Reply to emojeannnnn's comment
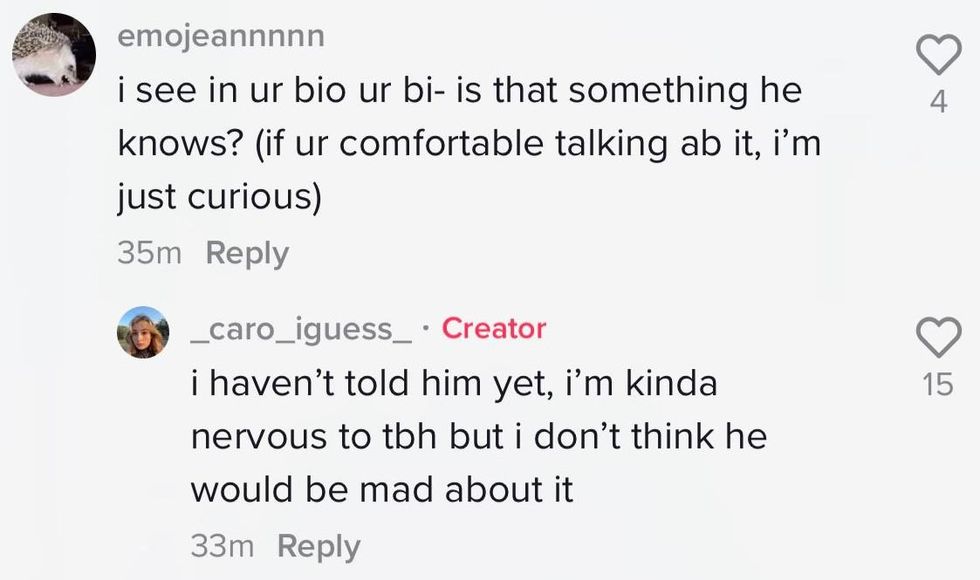 (x=247, y=254)
